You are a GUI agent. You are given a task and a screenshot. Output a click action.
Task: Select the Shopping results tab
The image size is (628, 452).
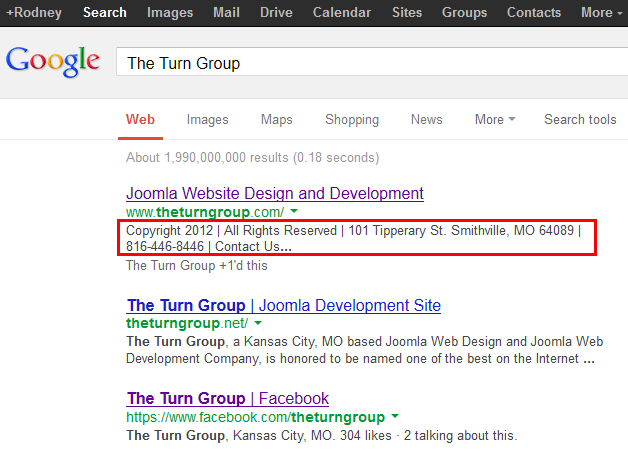click(x=351, y=119)
